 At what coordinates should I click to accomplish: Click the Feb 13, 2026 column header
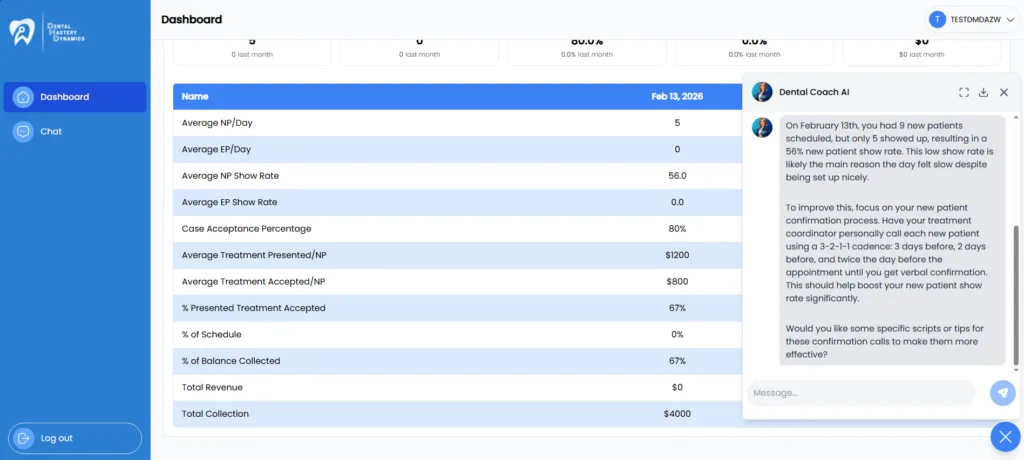pos(677,97)
